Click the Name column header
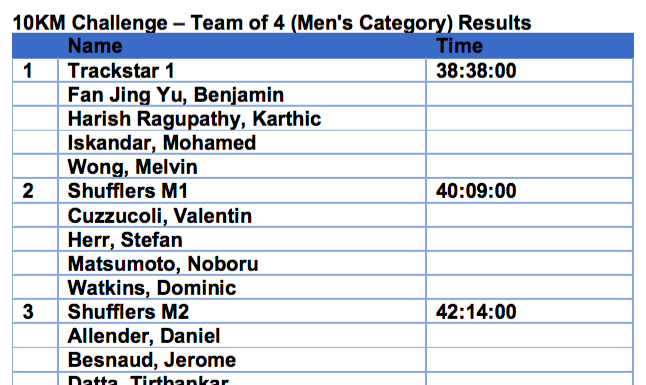 click(x=95, y=46)
